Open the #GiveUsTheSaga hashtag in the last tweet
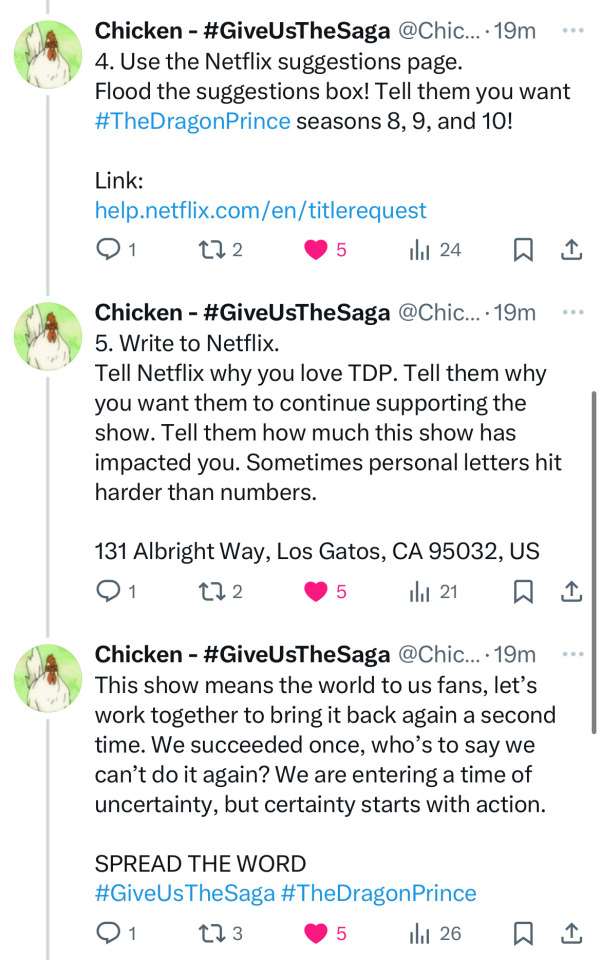Viewport: 601px width, 960px height. 184,893
